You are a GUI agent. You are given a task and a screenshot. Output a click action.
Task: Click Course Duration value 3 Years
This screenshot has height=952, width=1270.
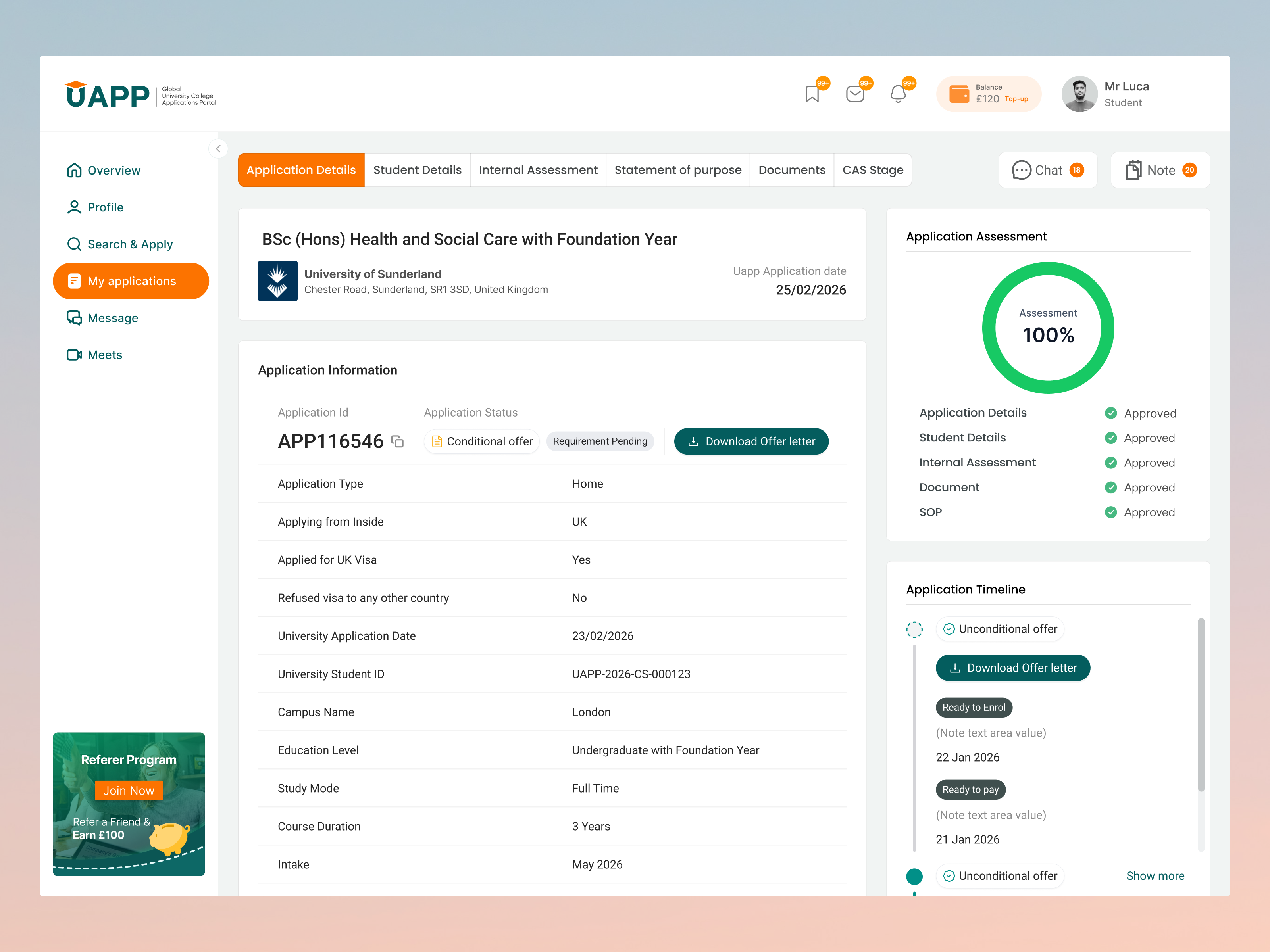point(591,826)
